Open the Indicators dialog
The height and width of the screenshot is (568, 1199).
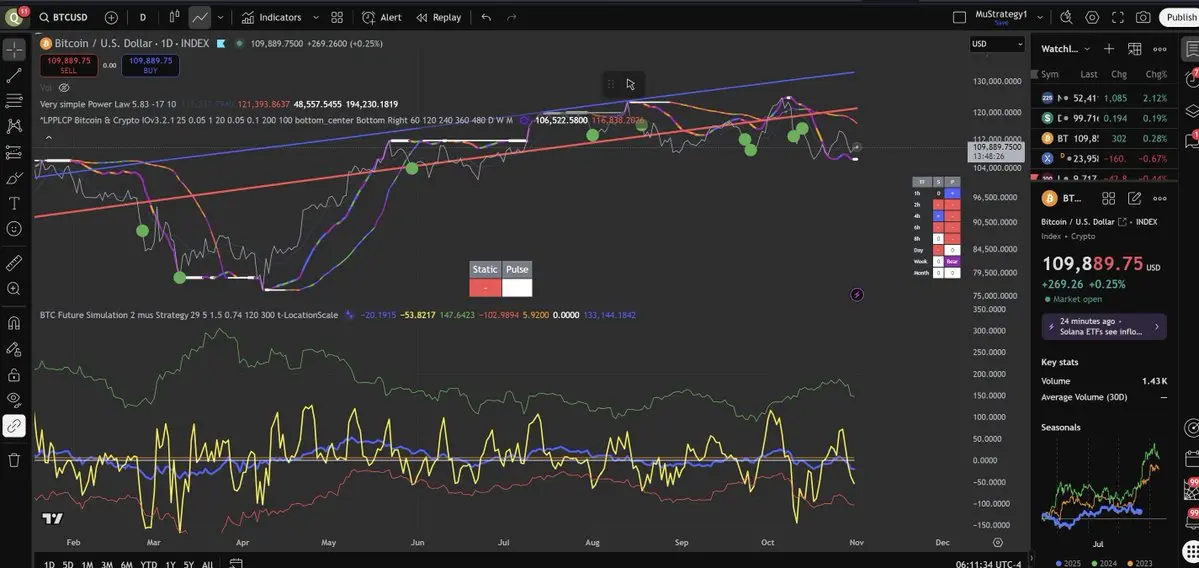[x=271, y=17]
